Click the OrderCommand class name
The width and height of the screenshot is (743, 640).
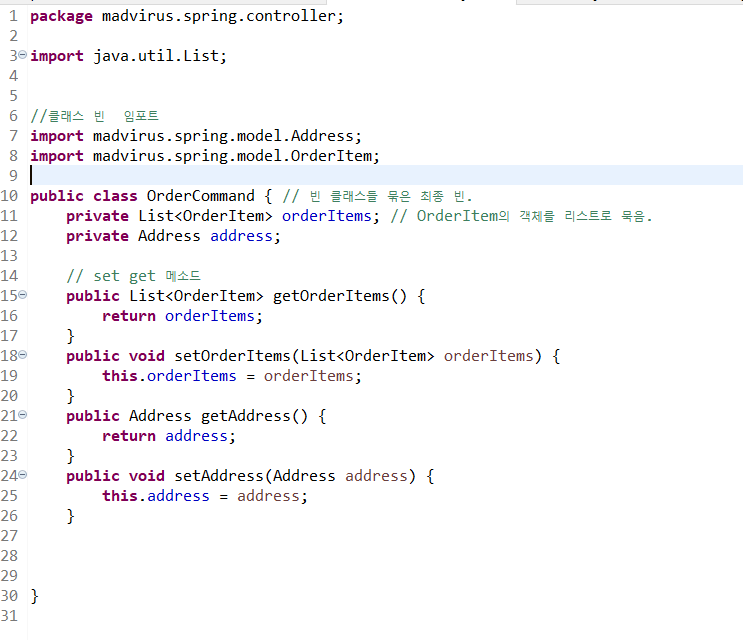pyautogui.click(x=200, y=196)
